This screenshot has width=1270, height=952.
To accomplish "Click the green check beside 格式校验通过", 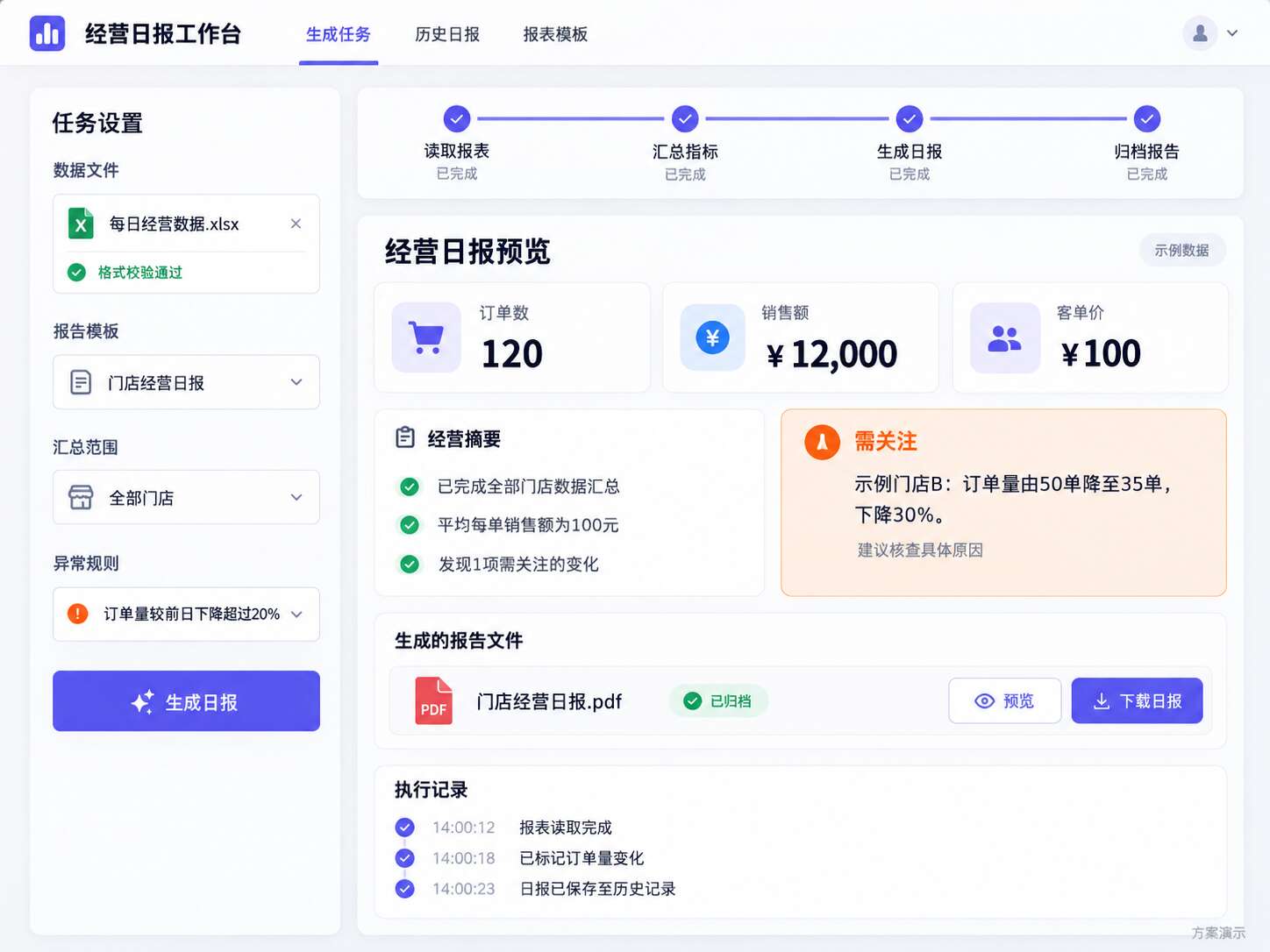I will [x=77, y=273].
